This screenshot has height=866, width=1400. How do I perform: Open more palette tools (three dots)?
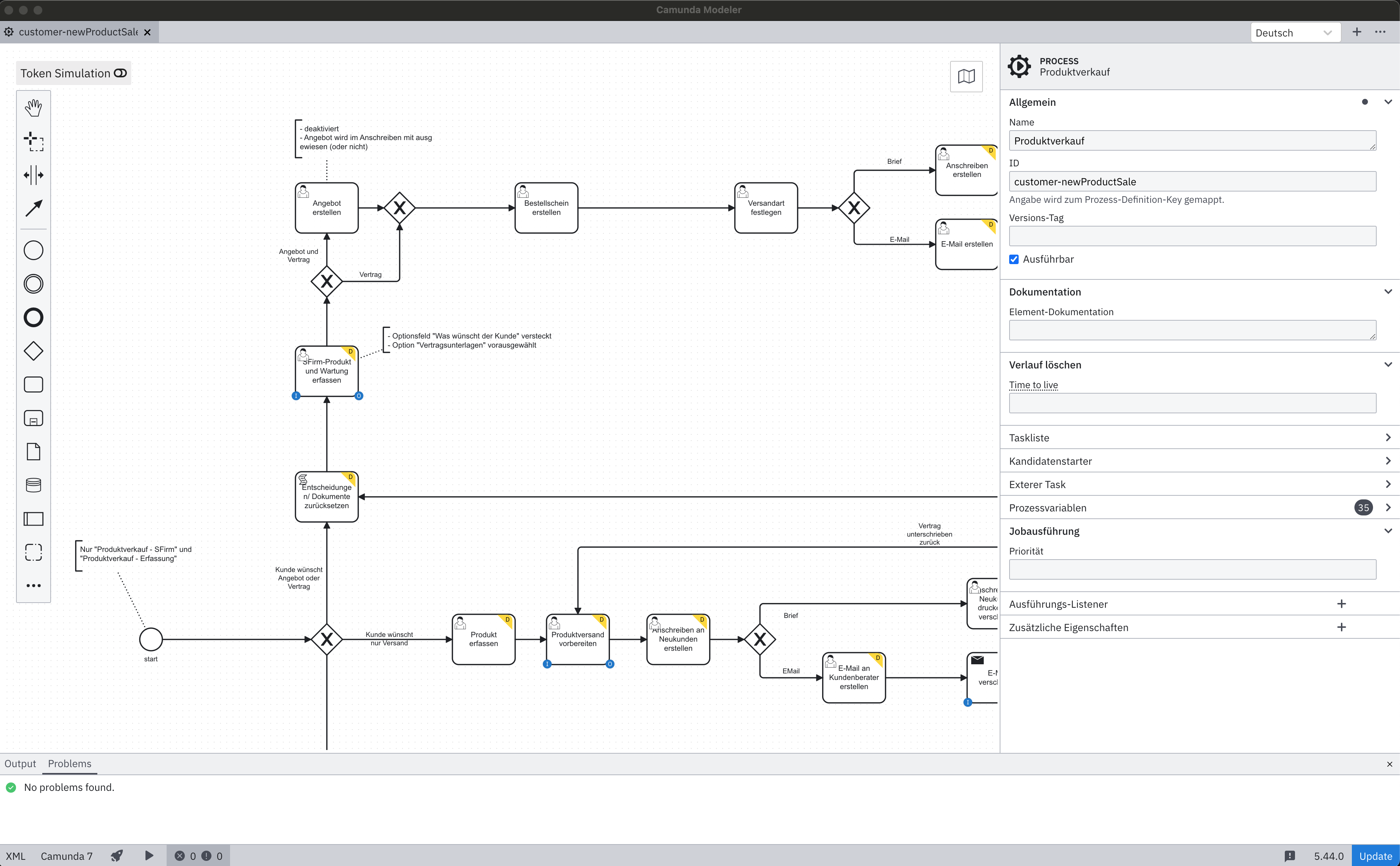[33, 585]
